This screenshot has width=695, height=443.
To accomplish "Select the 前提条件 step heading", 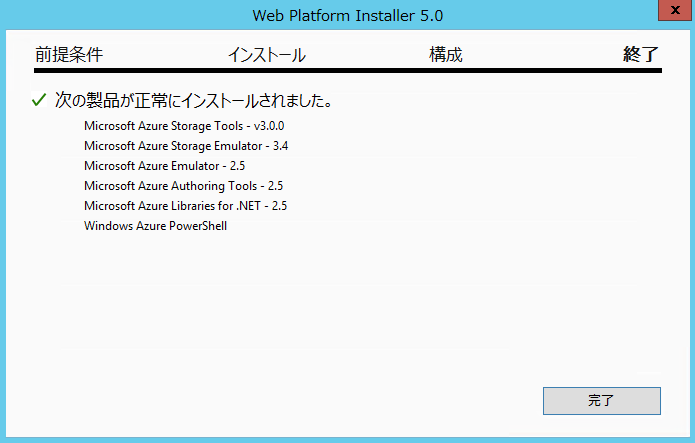I will click(69, 55).
